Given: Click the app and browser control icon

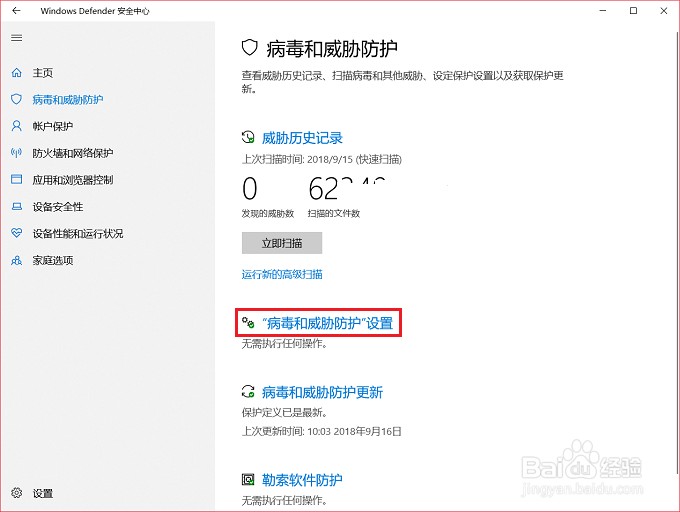Looking at the screenshot, I should [16, 179].
